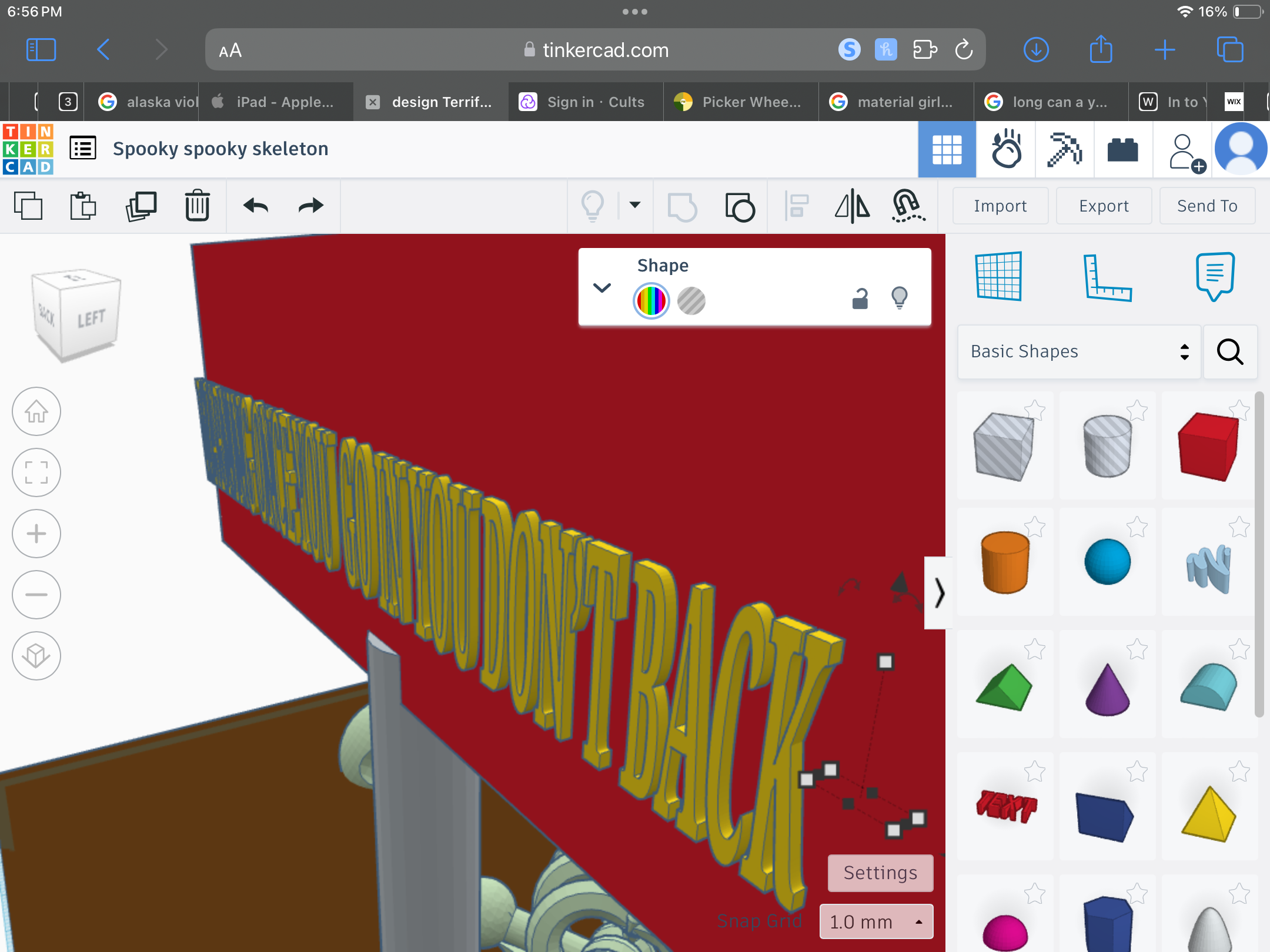Favorite the blue Sphere shape star
This screenshot has width=1270, height=952.
(1137, 527)
